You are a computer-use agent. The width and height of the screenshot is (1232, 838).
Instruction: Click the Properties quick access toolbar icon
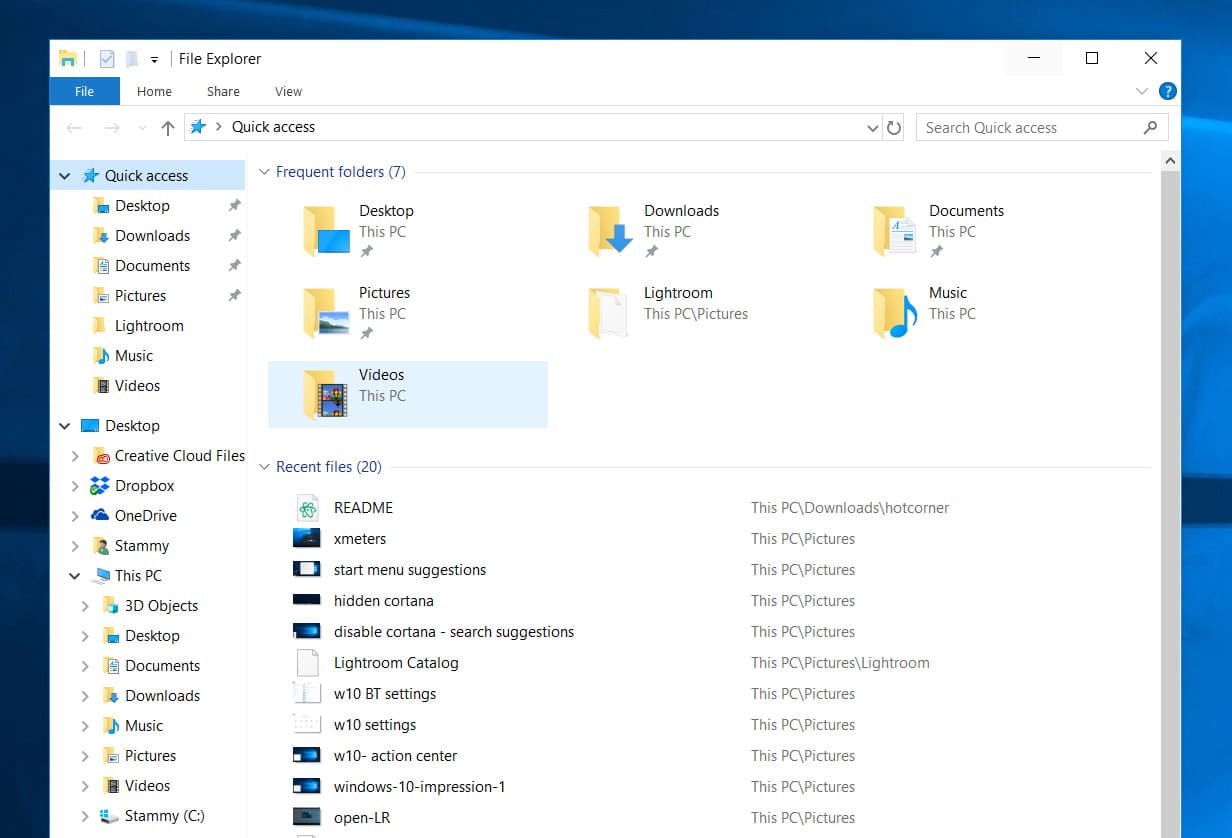[x=107, y=59]
